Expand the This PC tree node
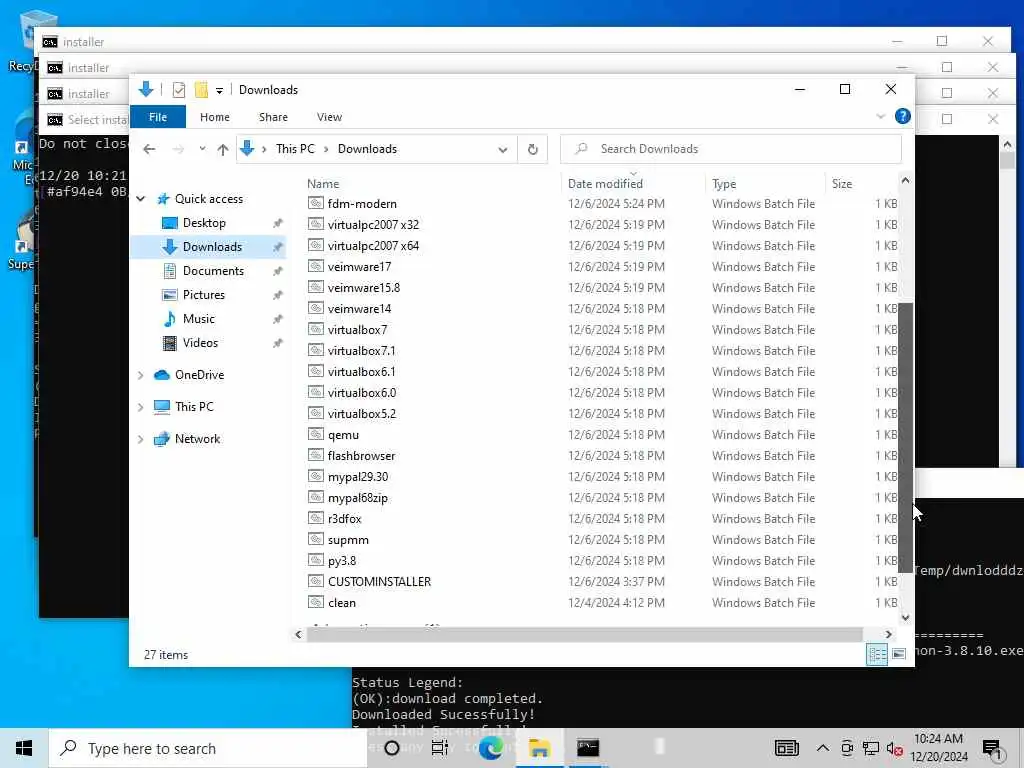The width and height of the screenshot is (1024, 768). (140, 407)
